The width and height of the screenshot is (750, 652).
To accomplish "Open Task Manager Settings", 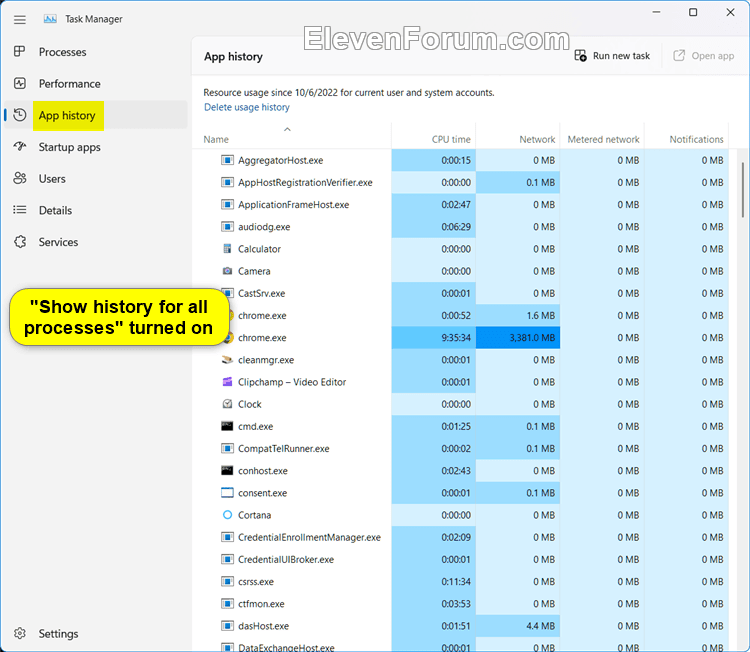I will [x=95, y=633].
